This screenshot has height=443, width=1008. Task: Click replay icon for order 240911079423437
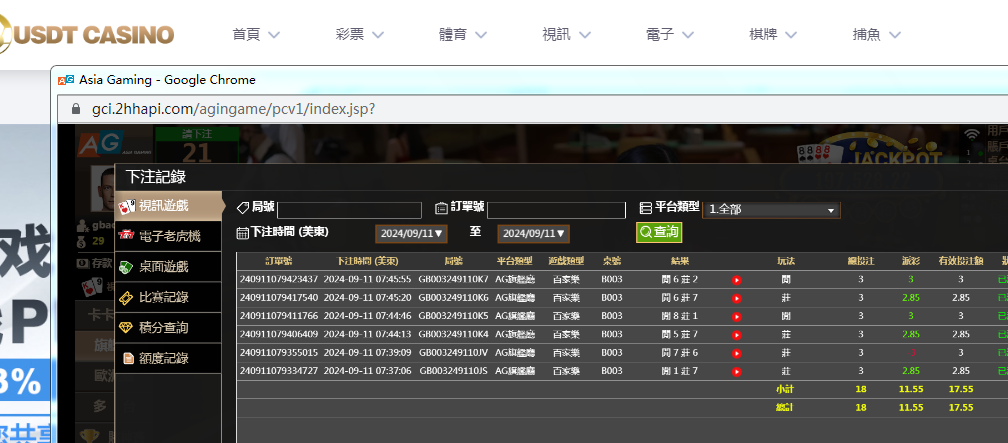[737, 280]
